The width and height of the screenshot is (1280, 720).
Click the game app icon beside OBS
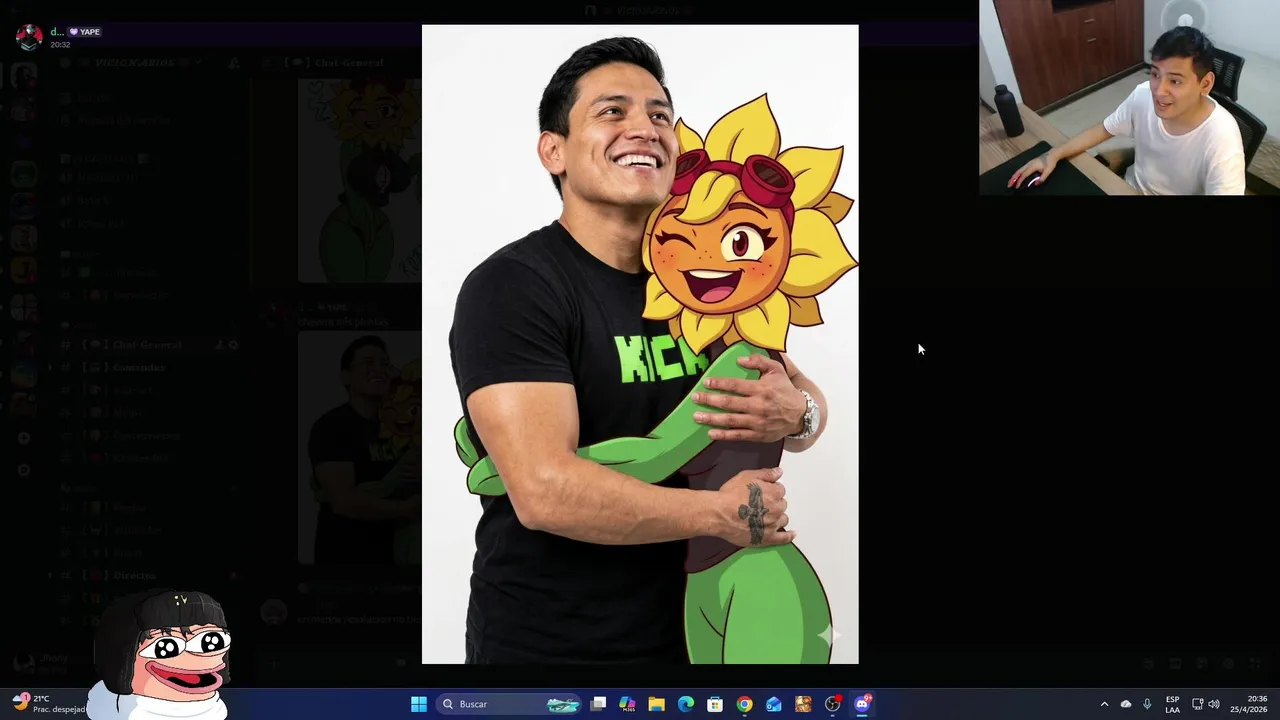coord(803,704)
